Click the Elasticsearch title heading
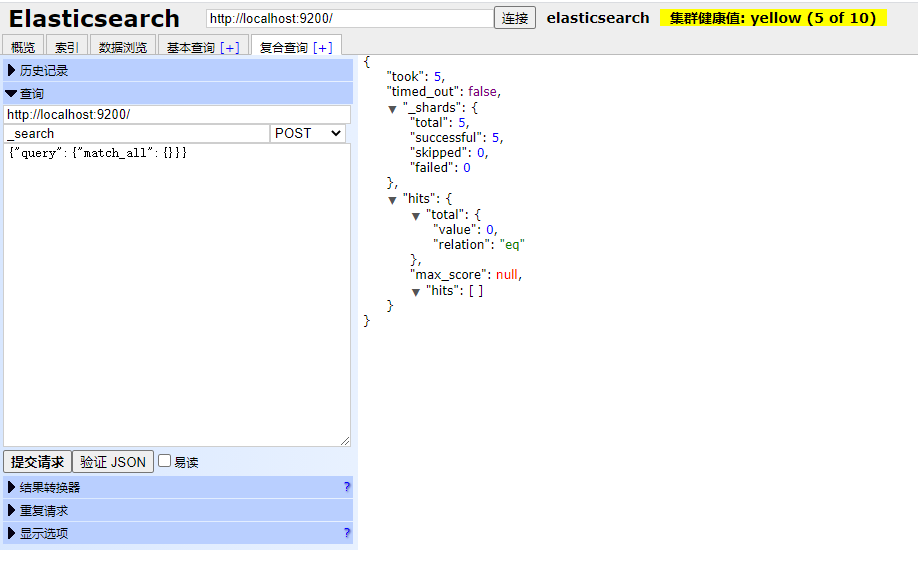Screen dimensions: 918x566 click(x=94, y=19)
